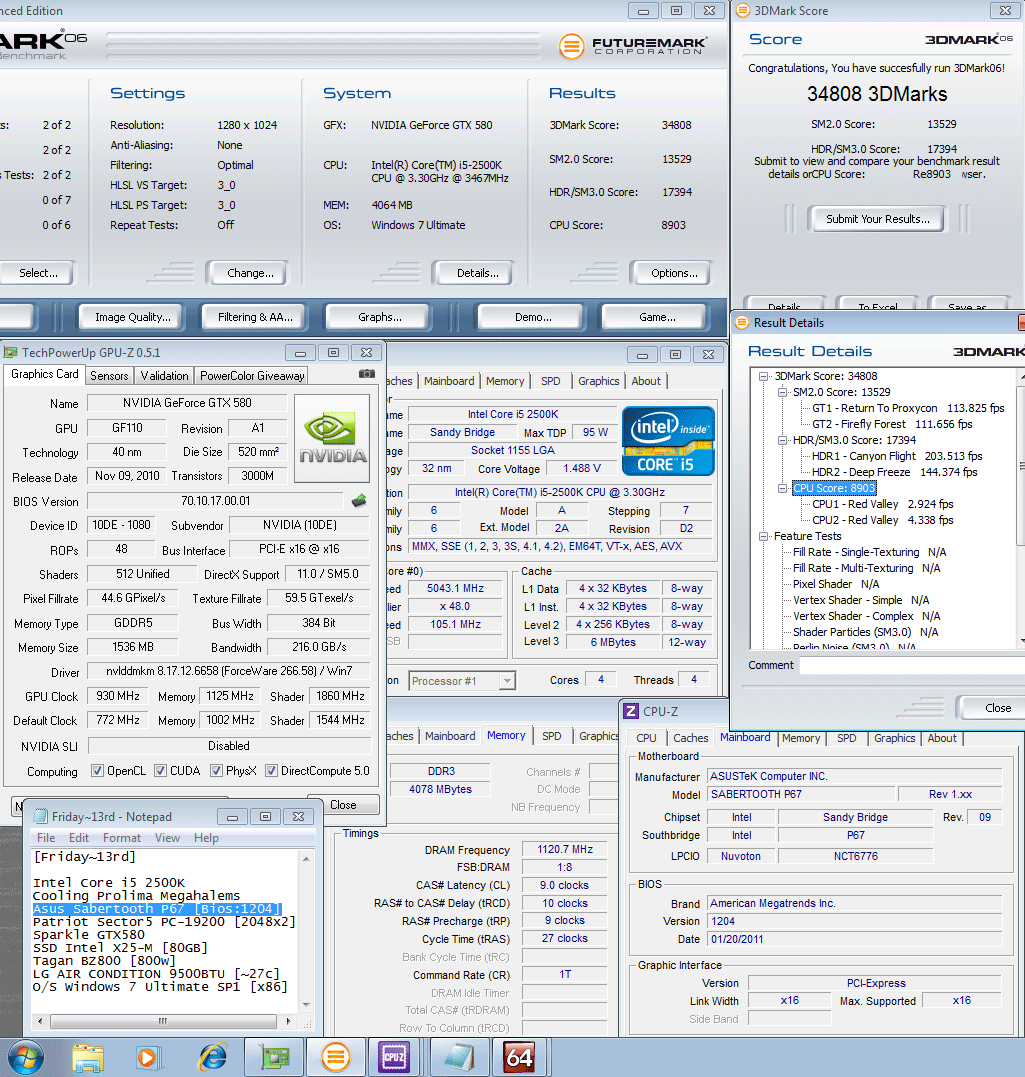The height and width of the screenshot is (1077, 1025).
Task: Toggle the OpenCL checkbox
Action: (x=97, y=771)
